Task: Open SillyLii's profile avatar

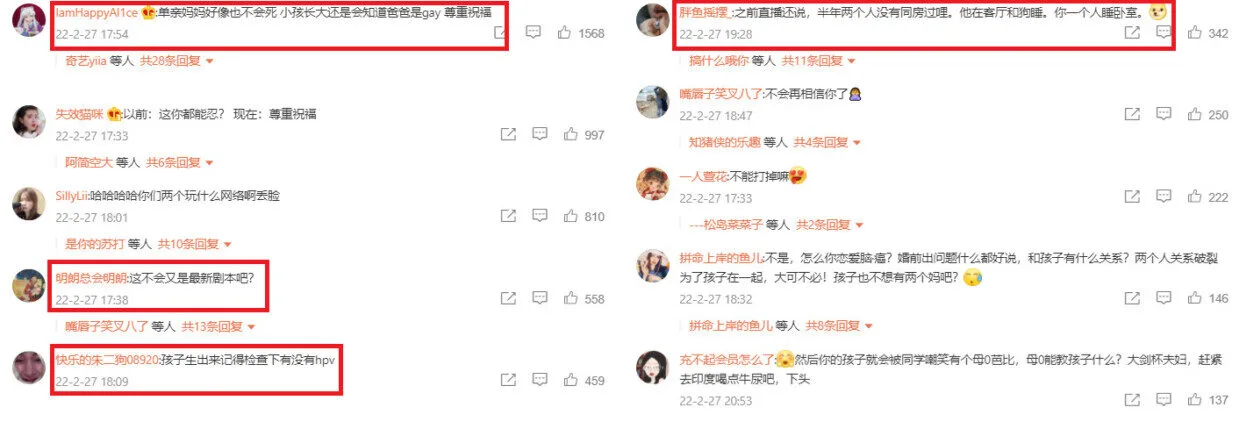Action: click(28, 204)
